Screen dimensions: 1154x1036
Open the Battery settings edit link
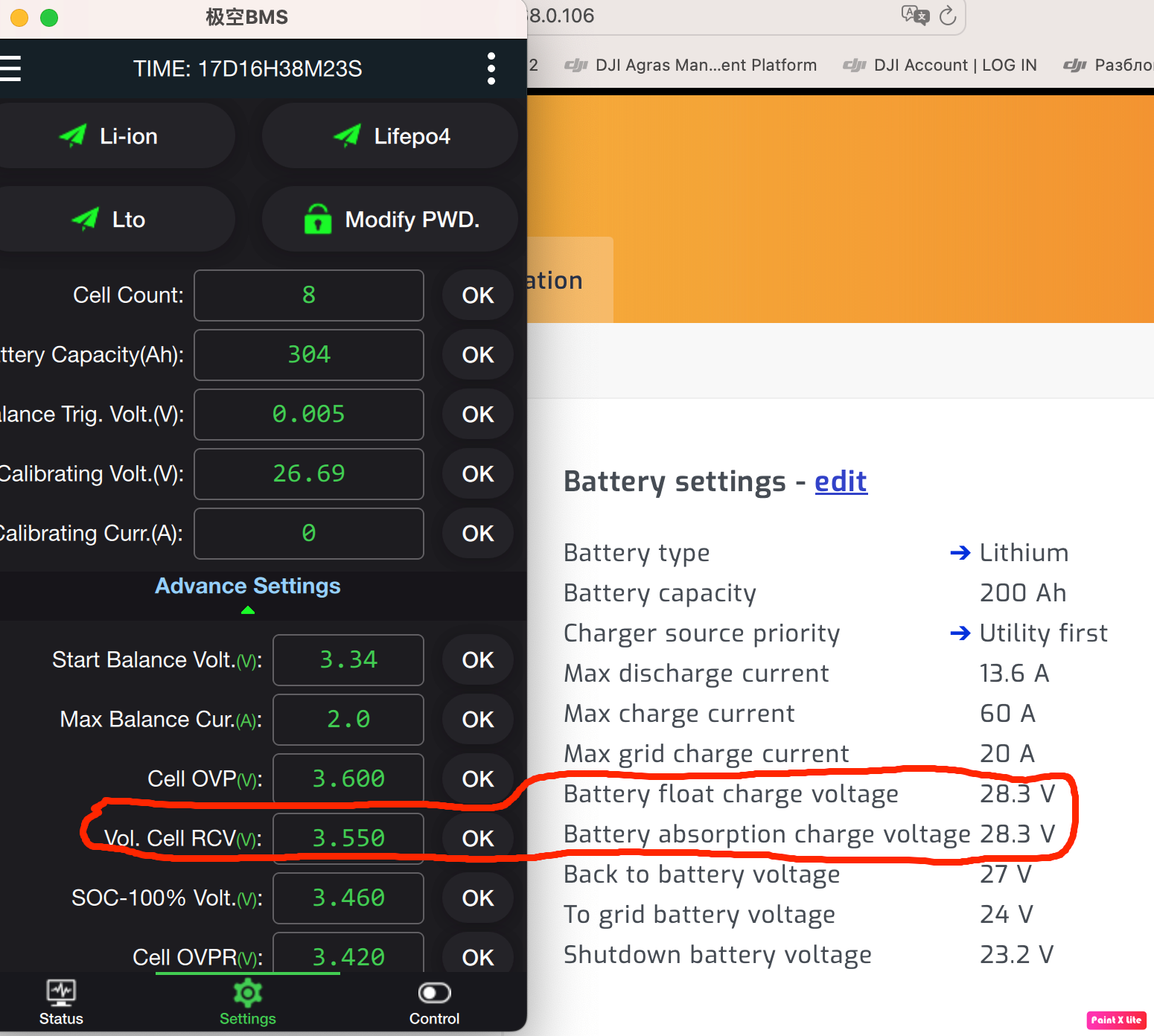click(x=841, y=482)
